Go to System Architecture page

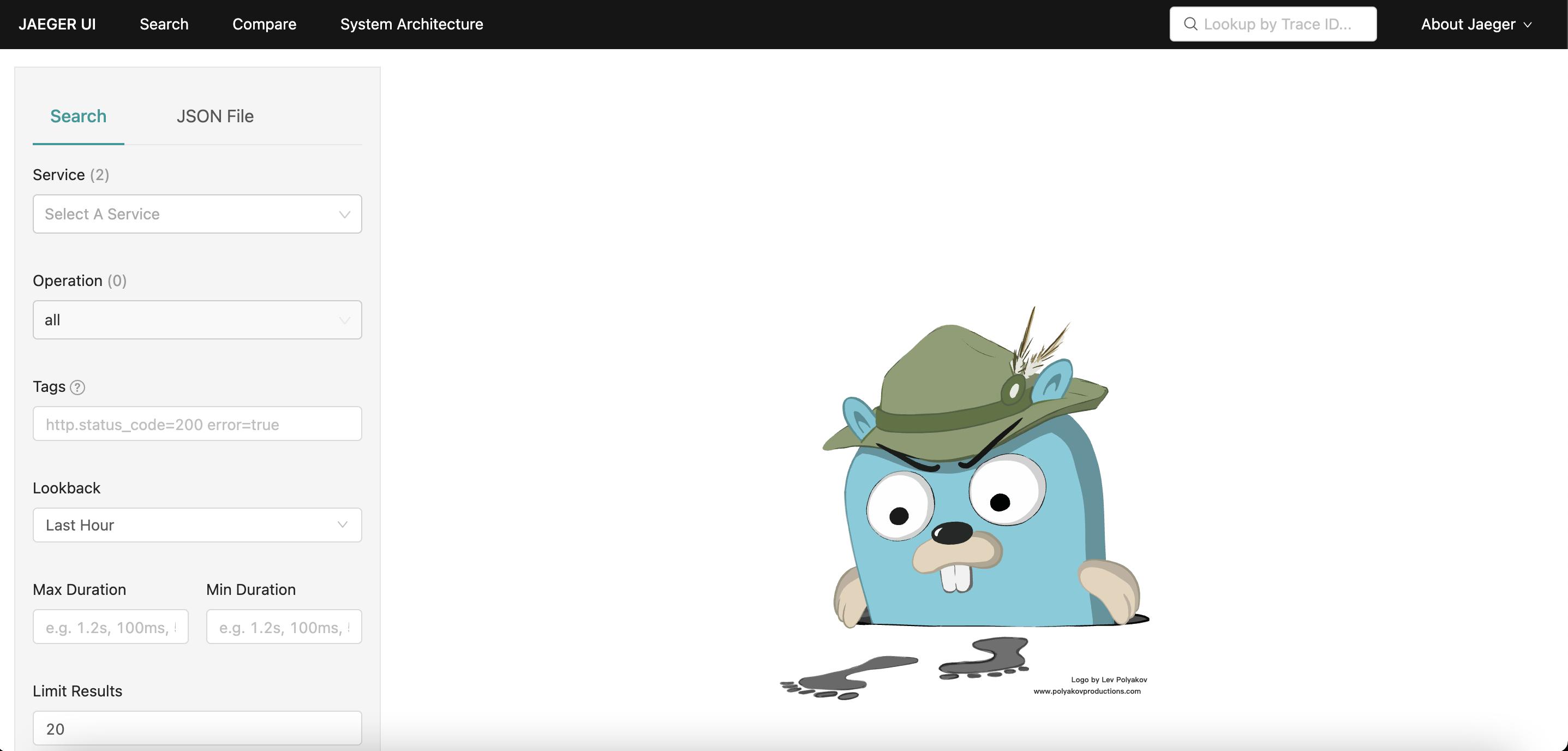coord(411,25)
